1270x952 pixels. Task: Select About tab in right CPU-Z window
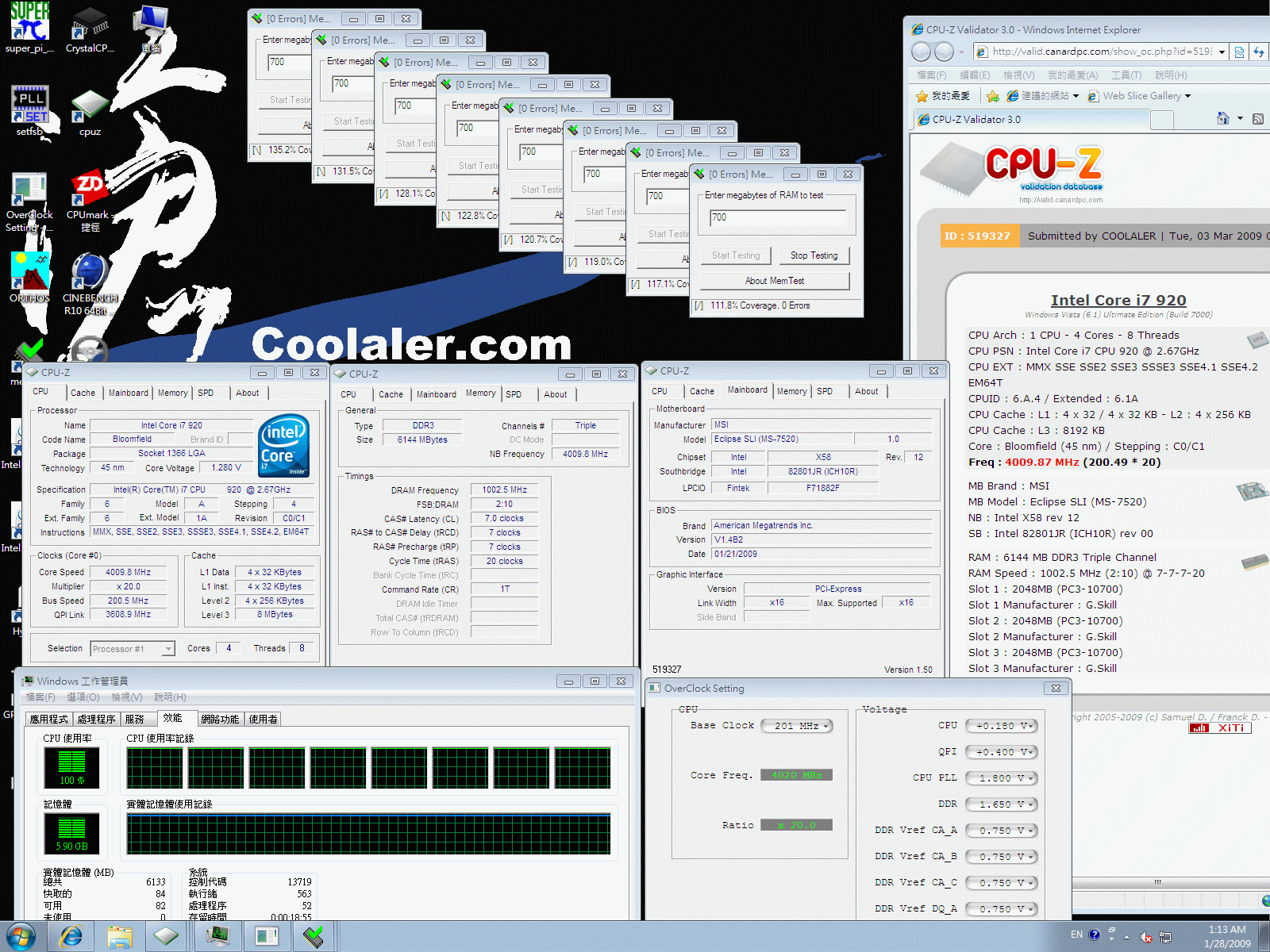867,391
